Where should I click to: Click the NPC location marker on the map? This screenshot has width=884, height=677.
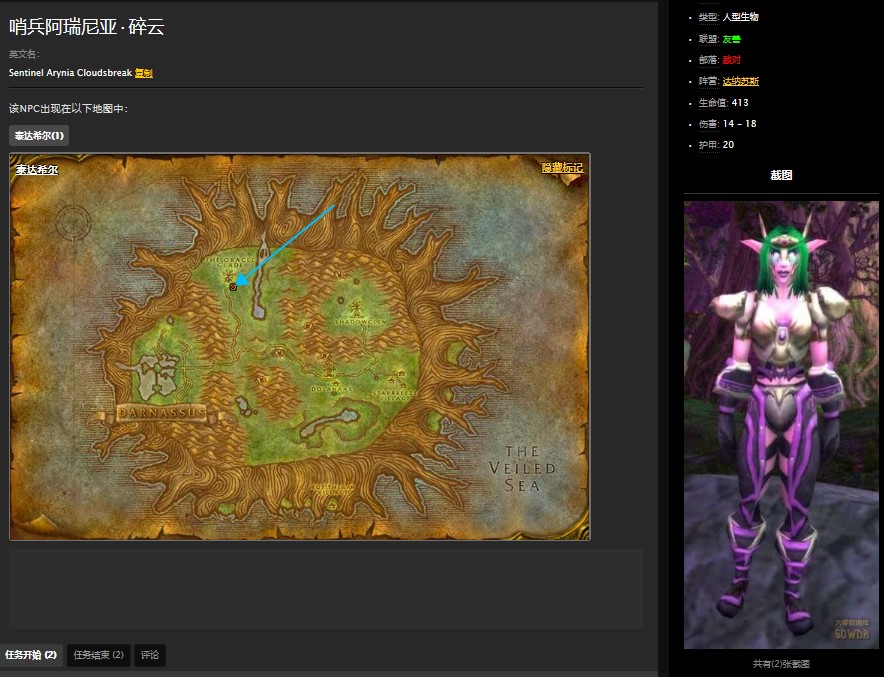[233, 286]
